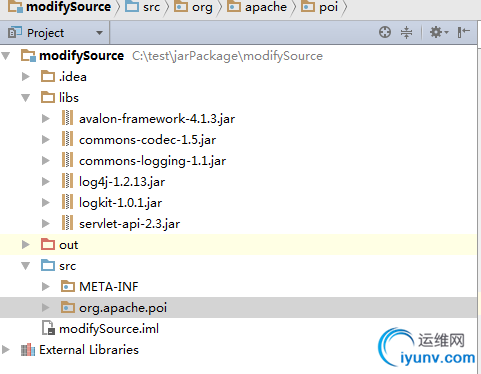This screenshot has height=374, width=481.
Task: Expand avalon-framework-4.1.3.jar
Action: [46, 119]
